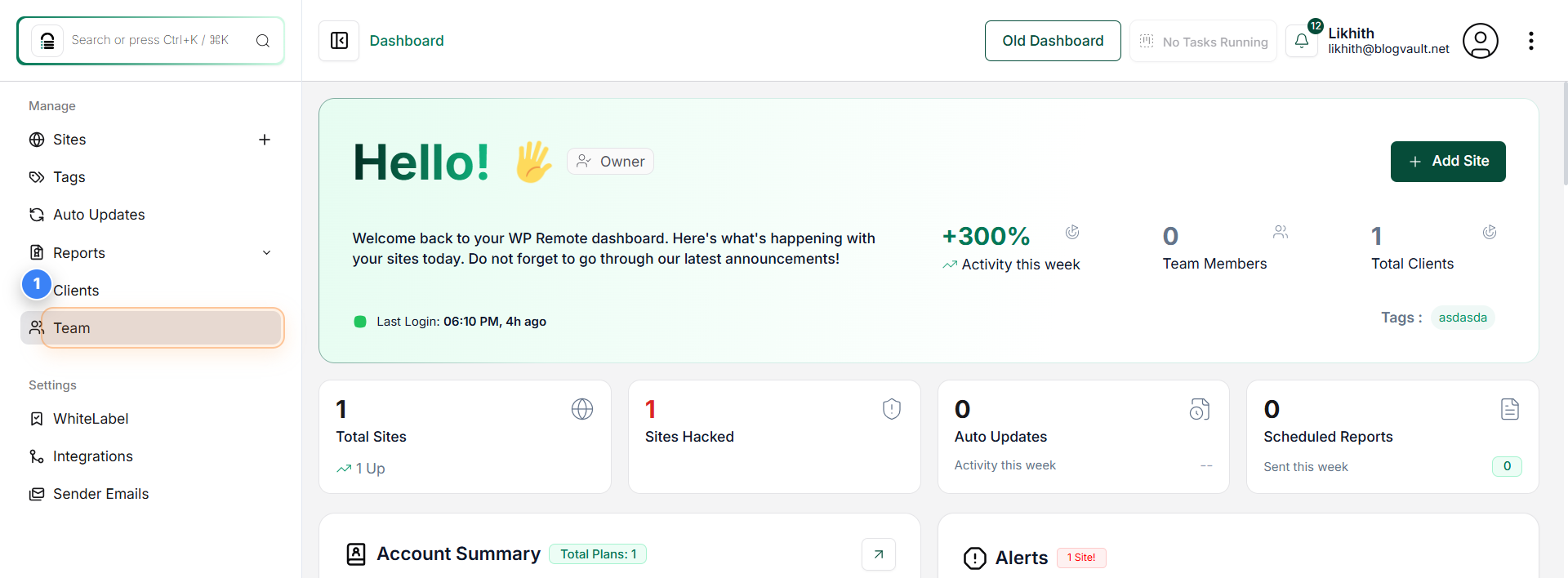The width and height of the screenshot is (1568, 578).
Task: Open the three-dot overflow menu
Action: pos(1532,40)
